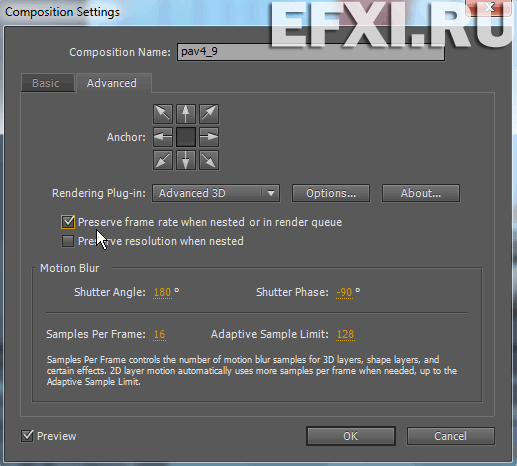Click the Composition Name field
517x466 pixels.
[x=311, y=52]
